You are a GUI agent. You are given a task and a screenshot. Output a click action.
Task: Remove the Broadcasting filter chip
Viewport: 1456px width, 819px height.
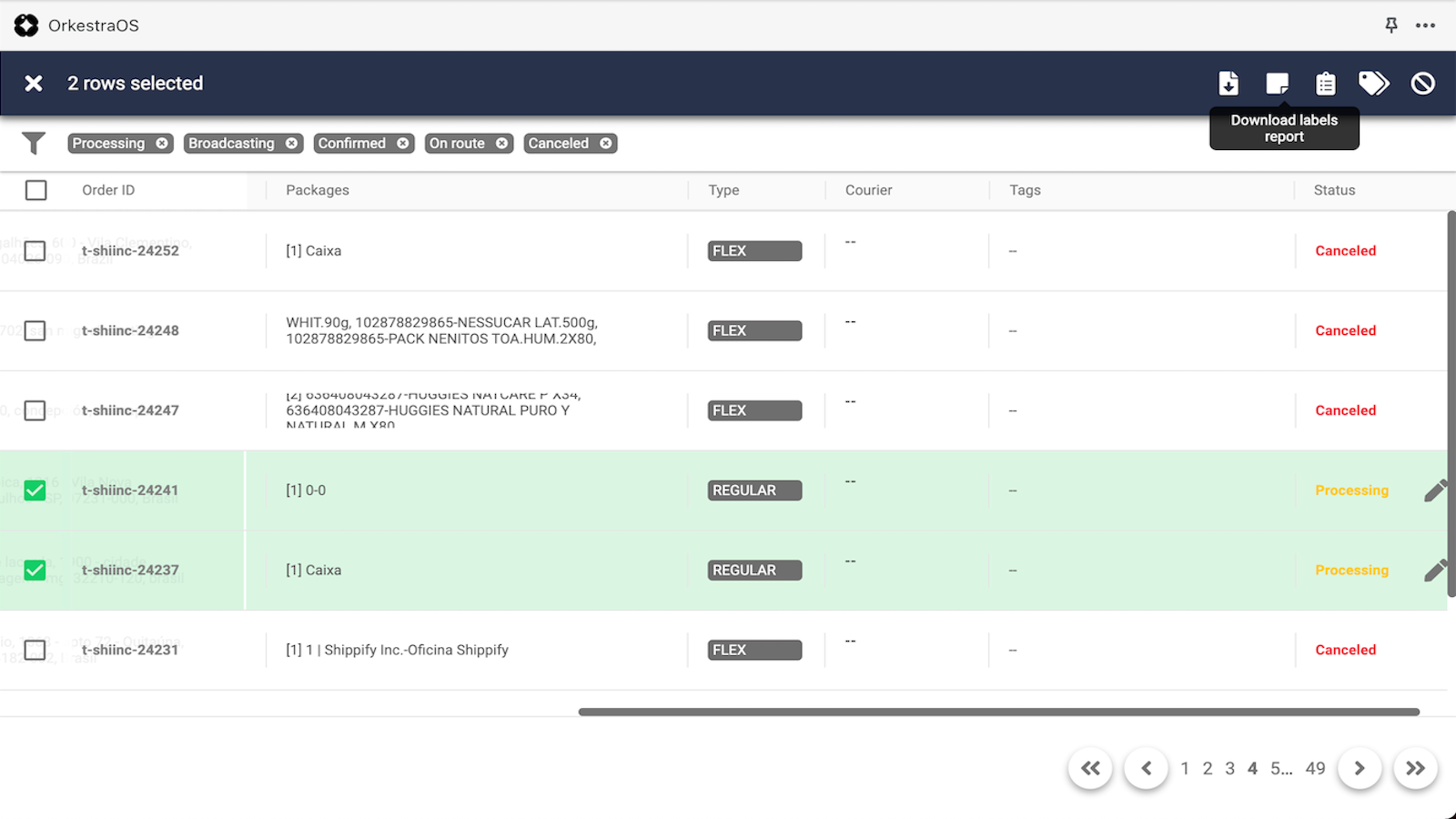[291, 144]
